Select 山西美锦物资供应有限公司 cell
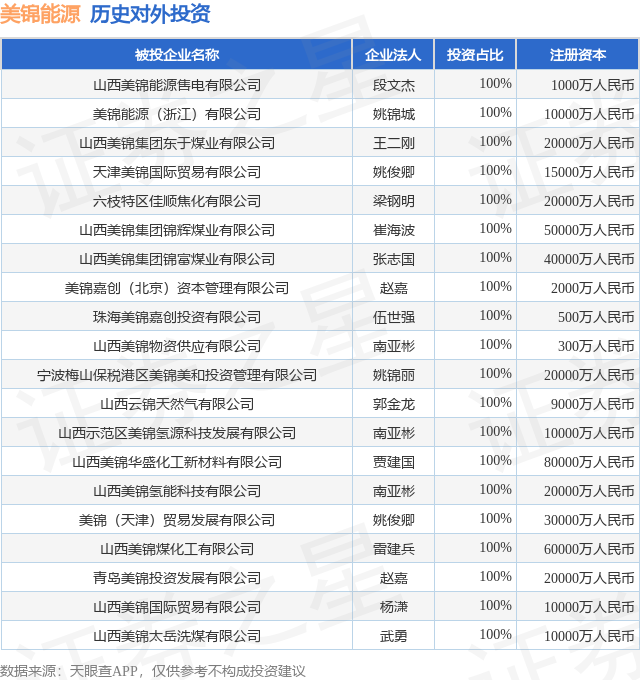 click(177, 346)
